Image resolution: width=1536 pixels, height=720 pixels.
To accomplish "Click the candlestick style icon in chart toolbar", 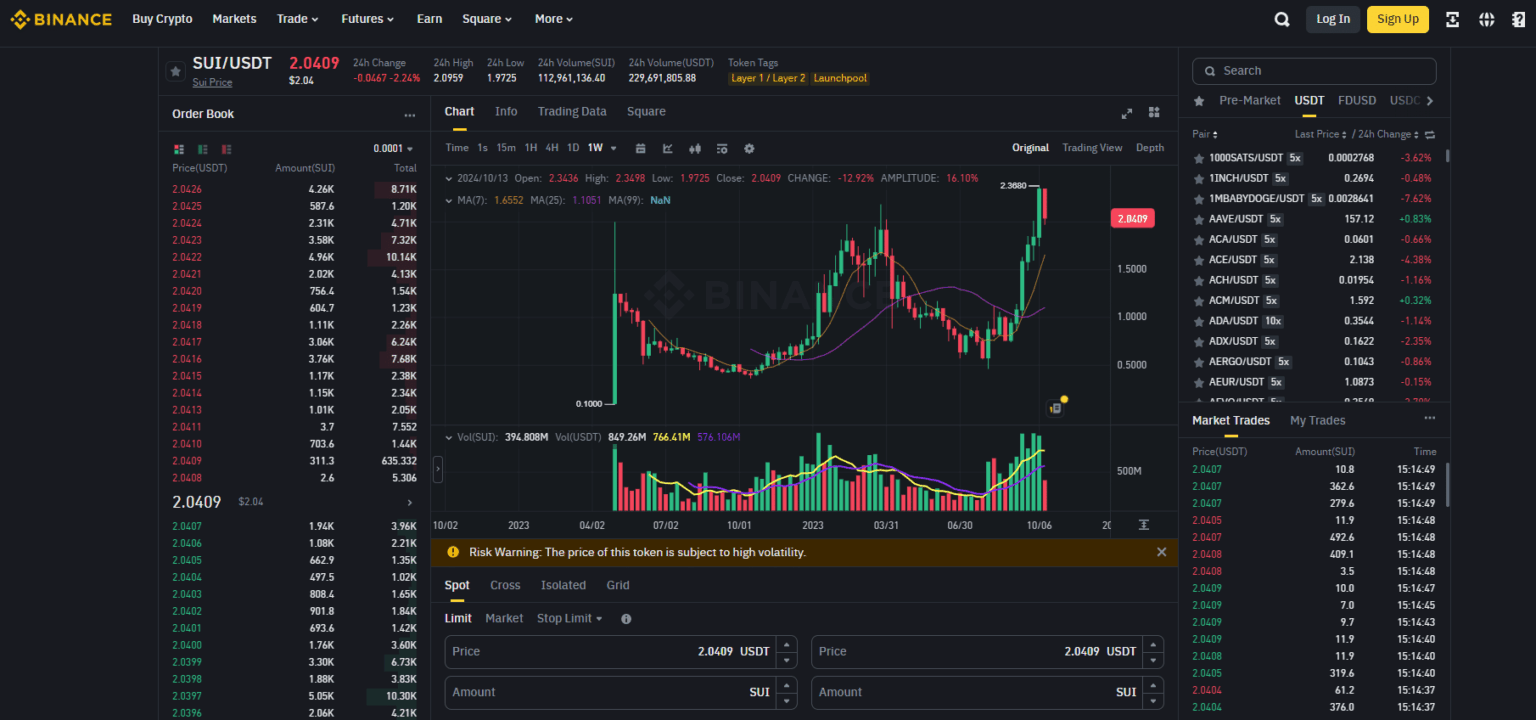I will [x=695, y=148].
